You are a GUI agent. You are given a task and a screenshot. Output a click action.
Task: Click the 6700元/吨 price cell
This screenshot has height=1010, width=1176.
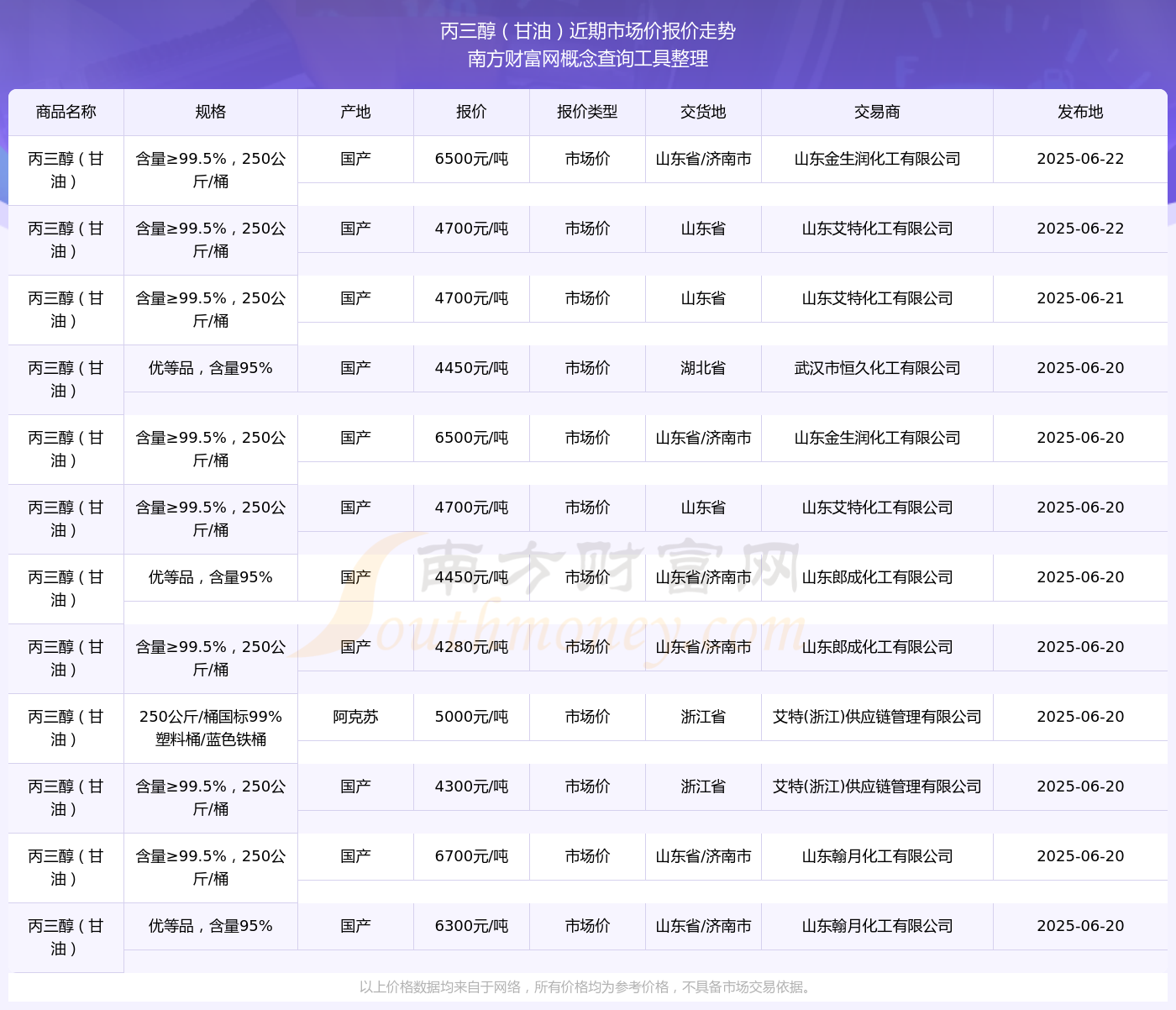[471, 856]
